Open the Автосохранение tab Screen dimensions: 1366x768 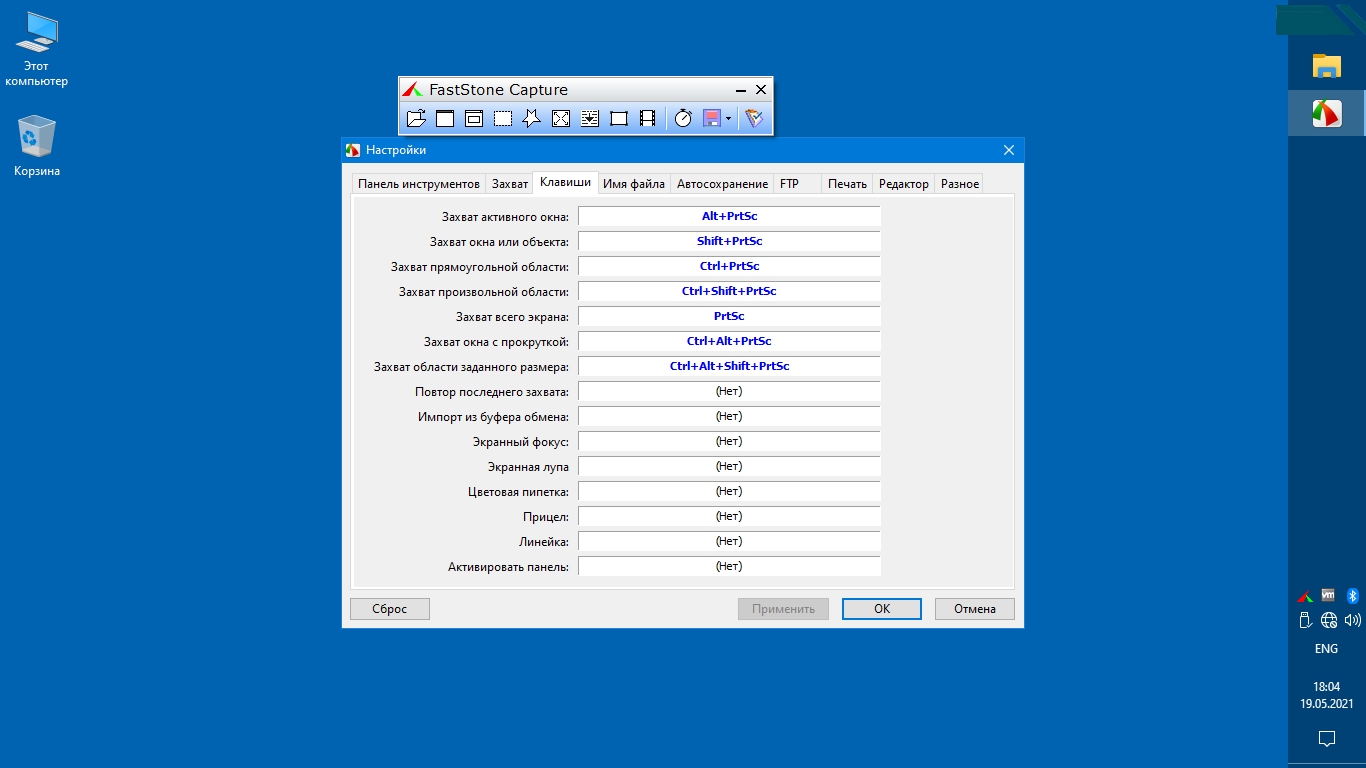click(722, 184)
